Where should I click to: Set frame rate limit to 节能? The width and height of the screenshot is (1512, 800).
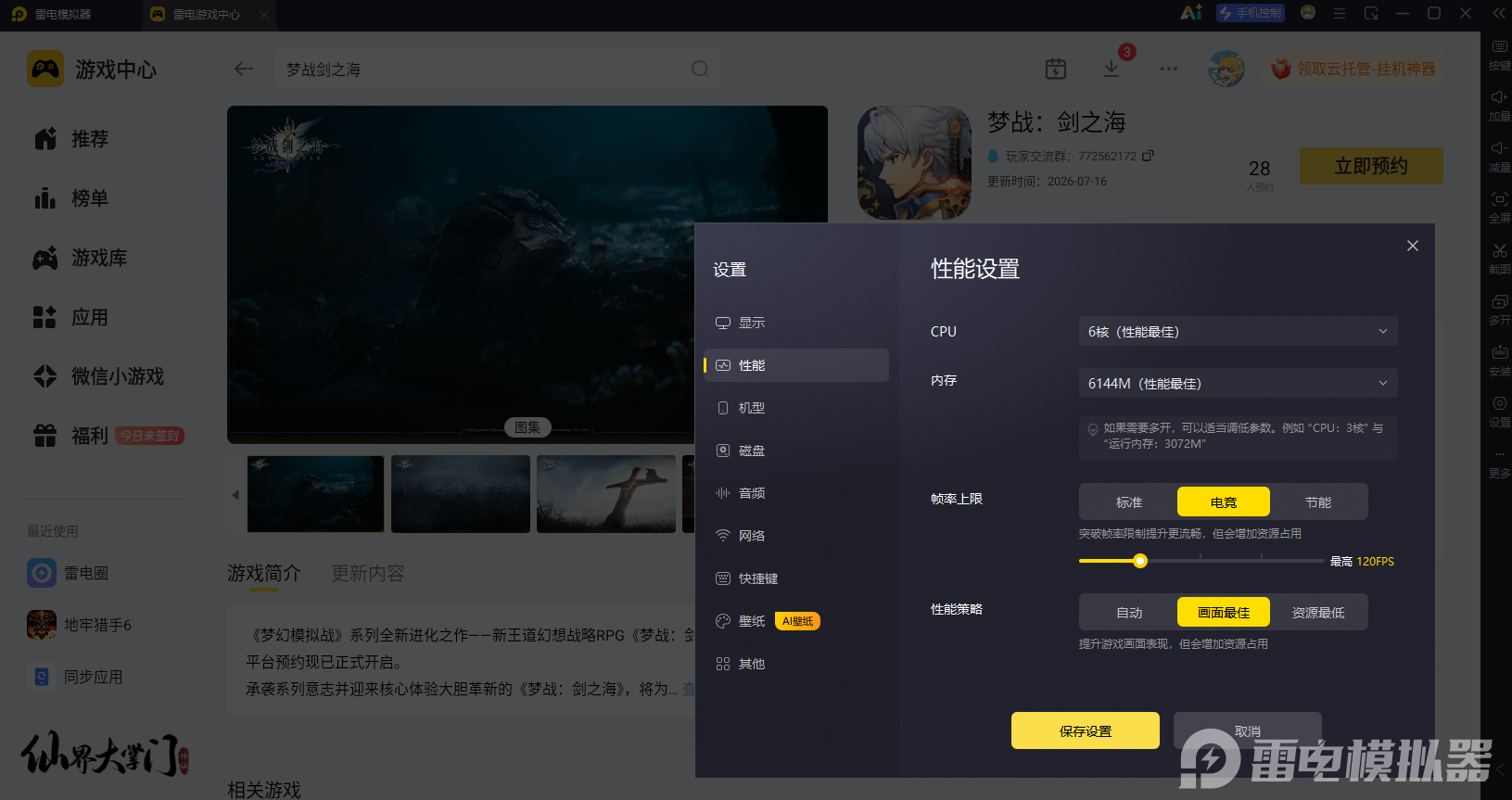coord(1318,502)
